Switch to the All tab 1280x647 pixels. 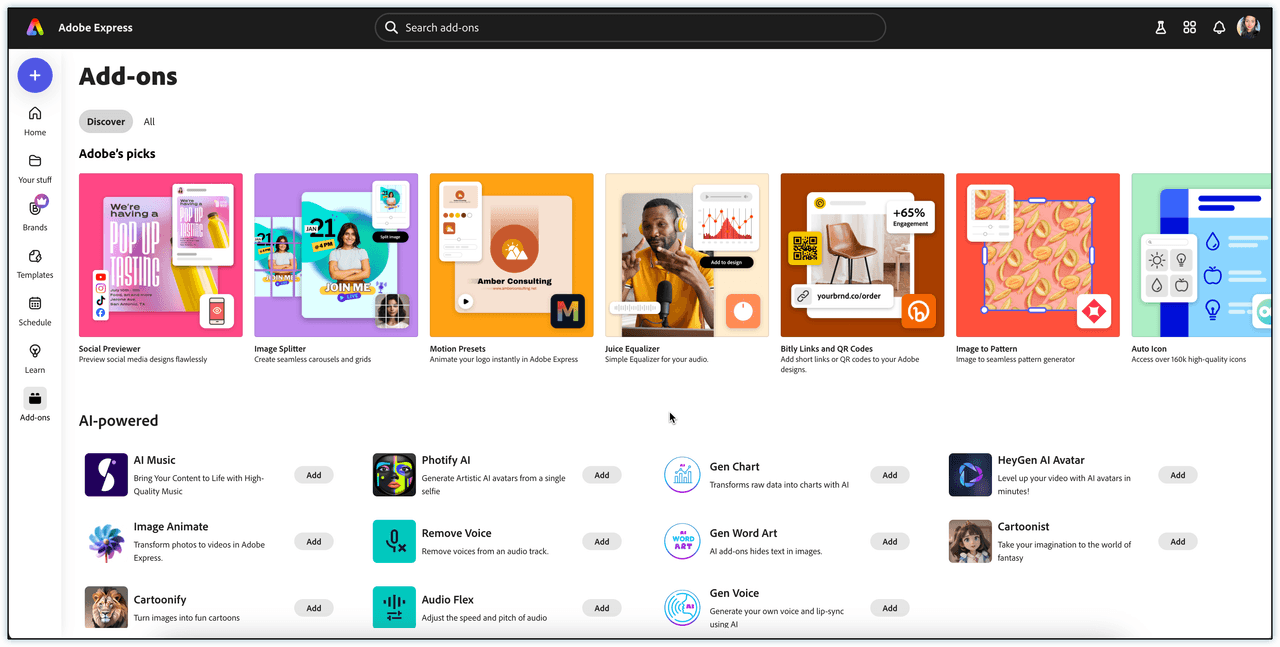[149, 122]
